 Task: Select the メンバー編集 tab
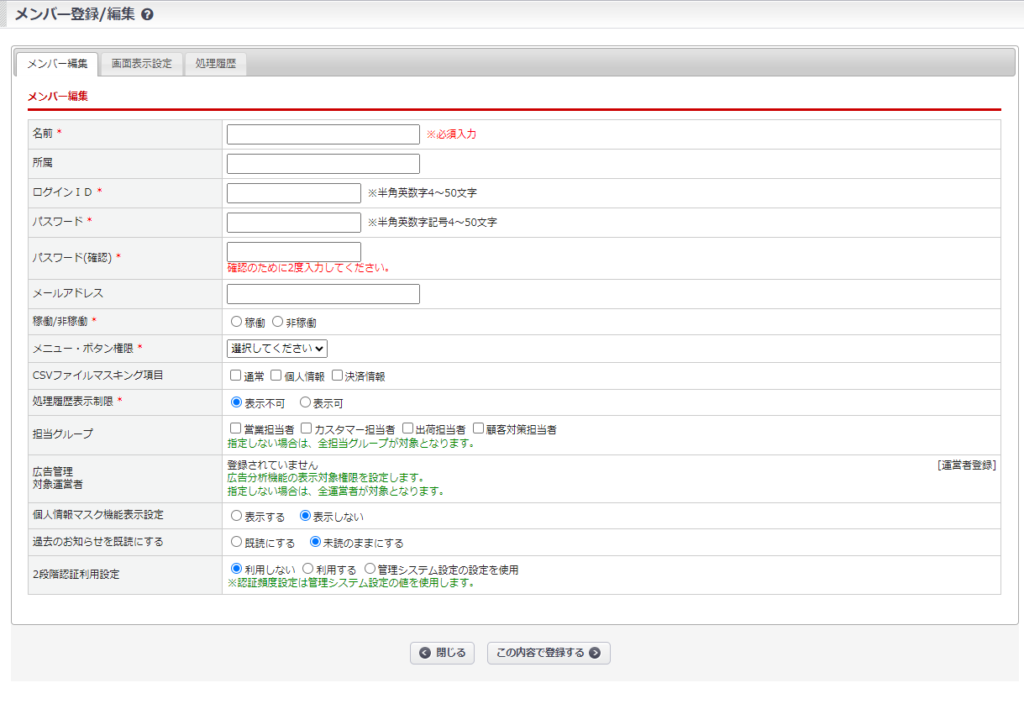click(x=57, y=64)
